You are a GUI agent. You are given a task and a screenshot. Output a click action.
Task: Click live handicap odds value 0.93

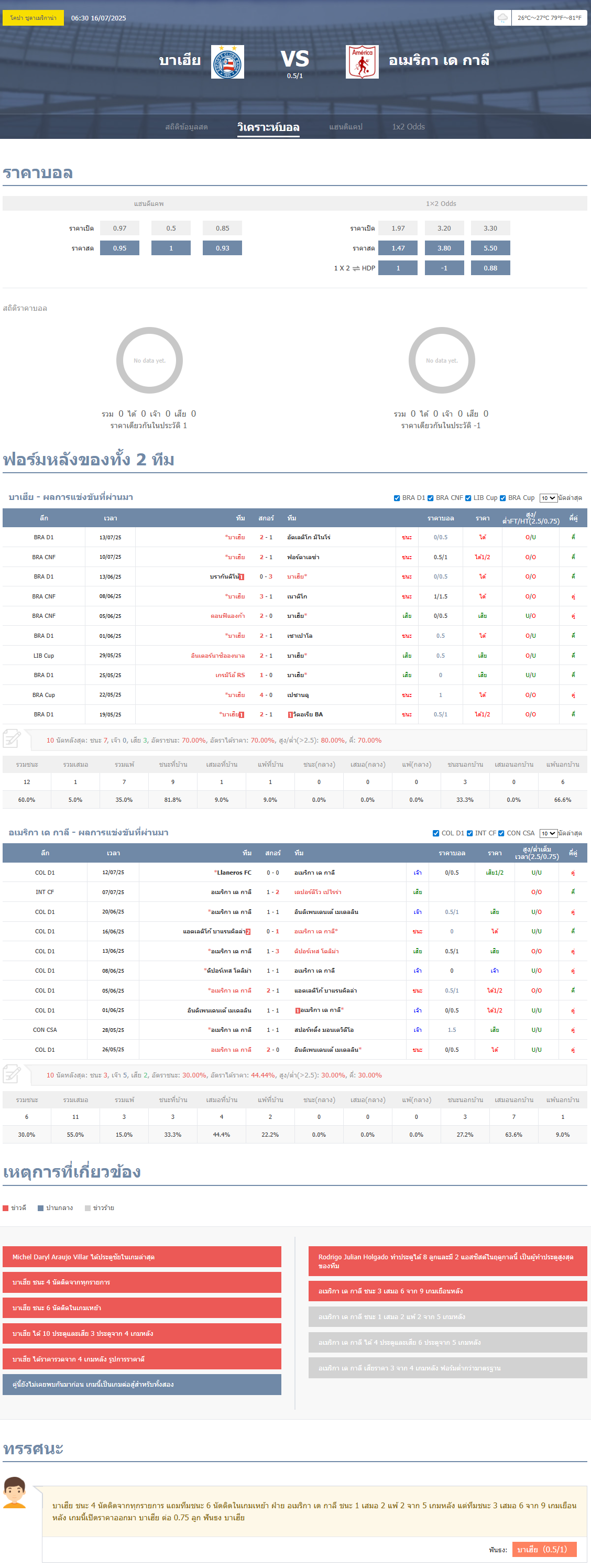[x=222, y=248]
